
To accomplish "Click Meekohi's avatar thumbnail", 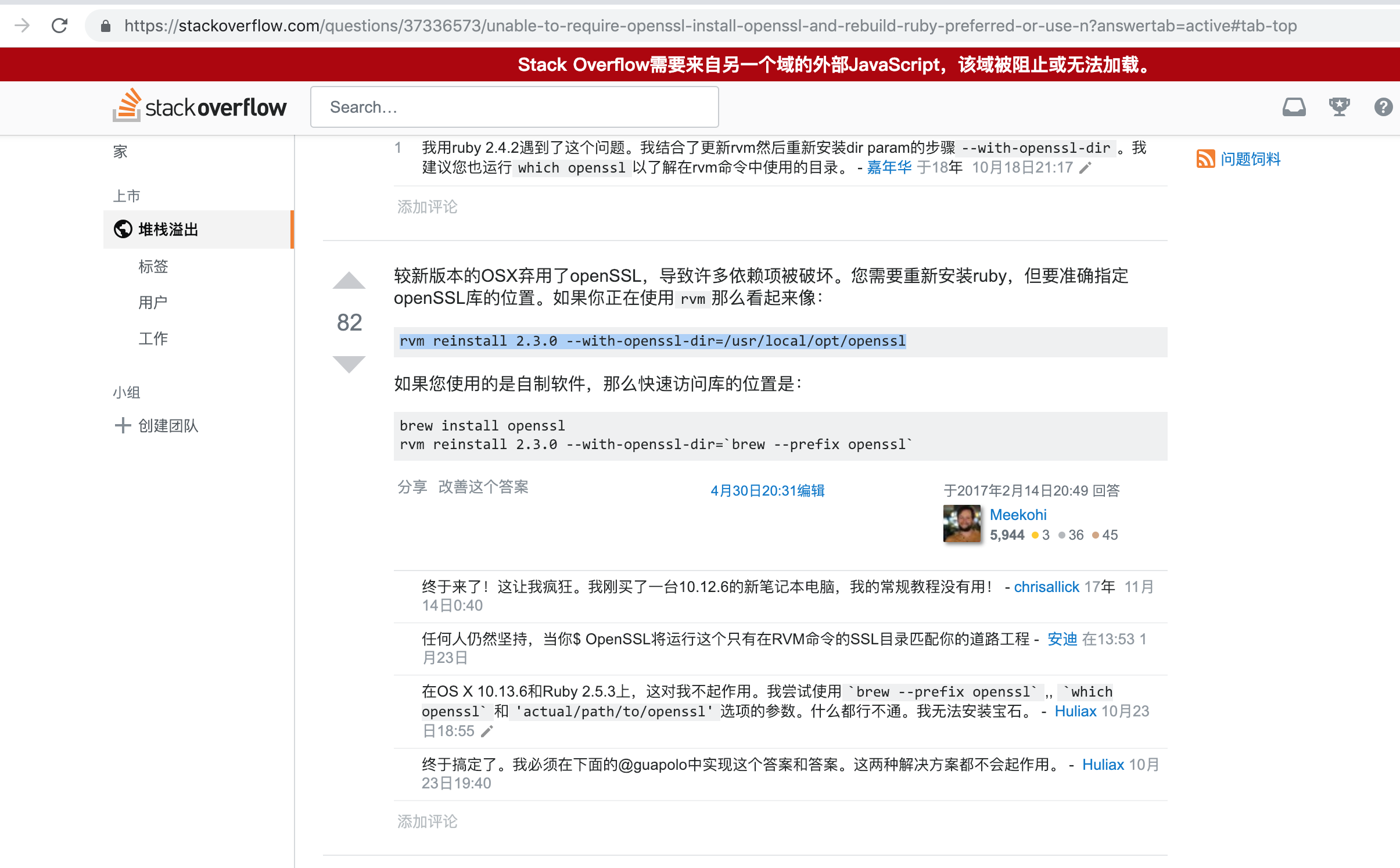I will [961, 523].
